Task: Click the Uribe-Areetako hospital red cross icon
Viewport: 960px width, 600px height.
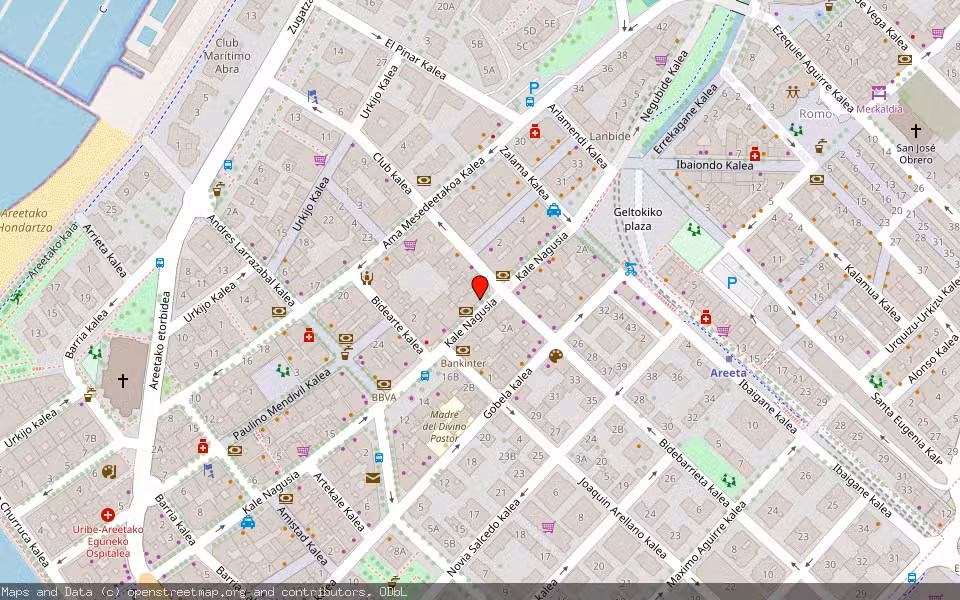Action: pos(108,515)
